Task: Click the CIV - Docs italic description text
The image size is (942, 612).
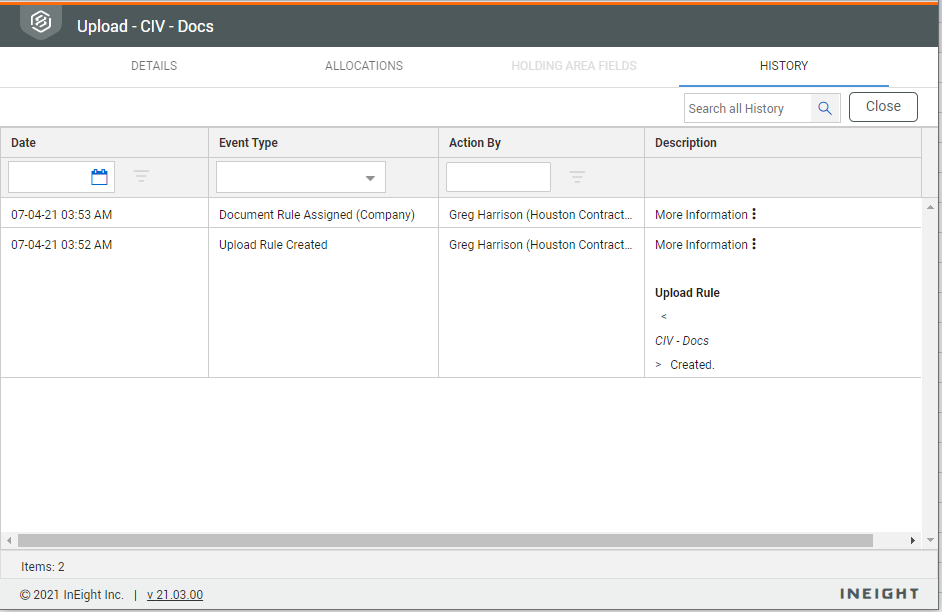Action: [682, 341]
